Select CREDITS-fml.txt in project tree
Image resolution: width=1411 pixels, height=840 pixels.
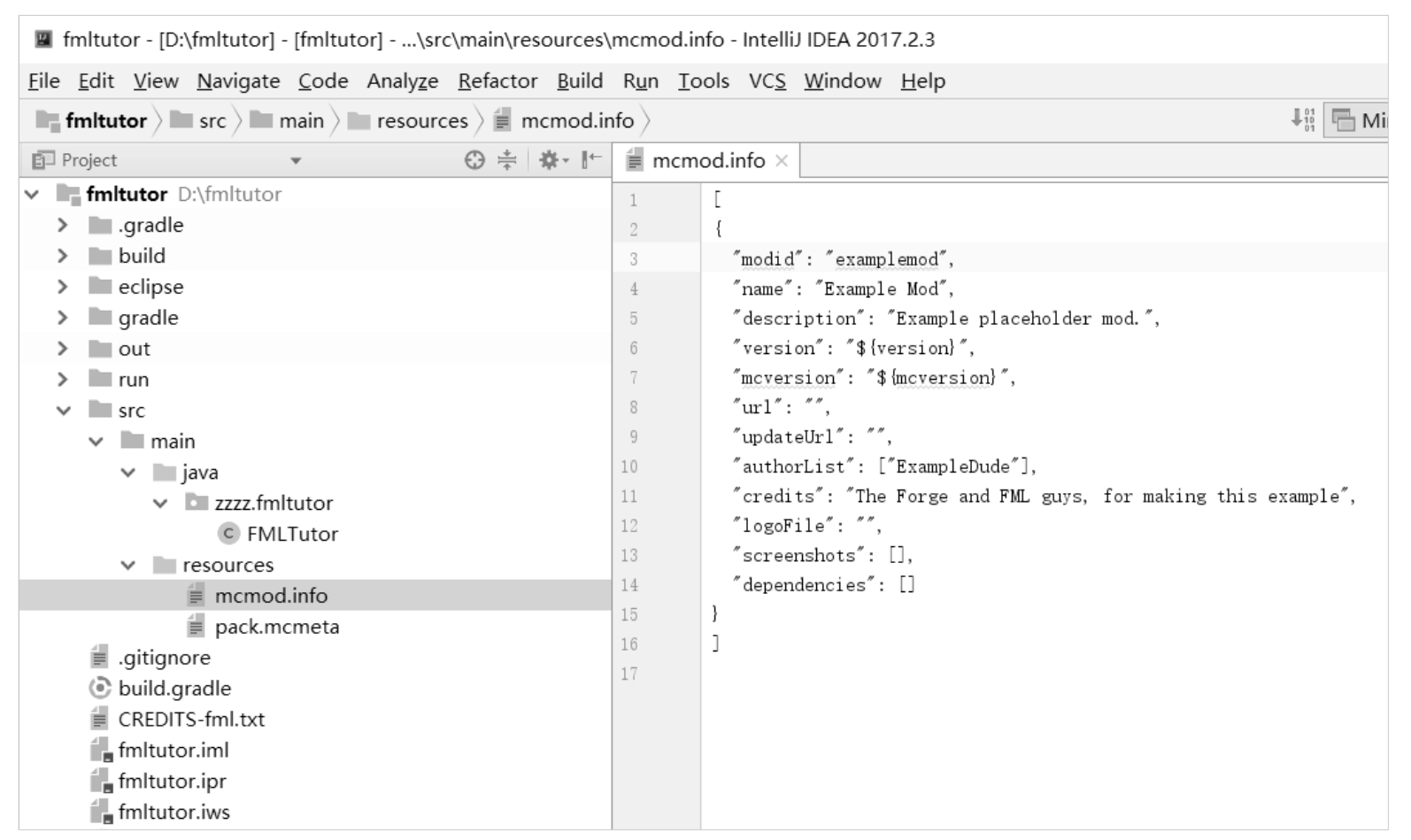click(191, 720)
